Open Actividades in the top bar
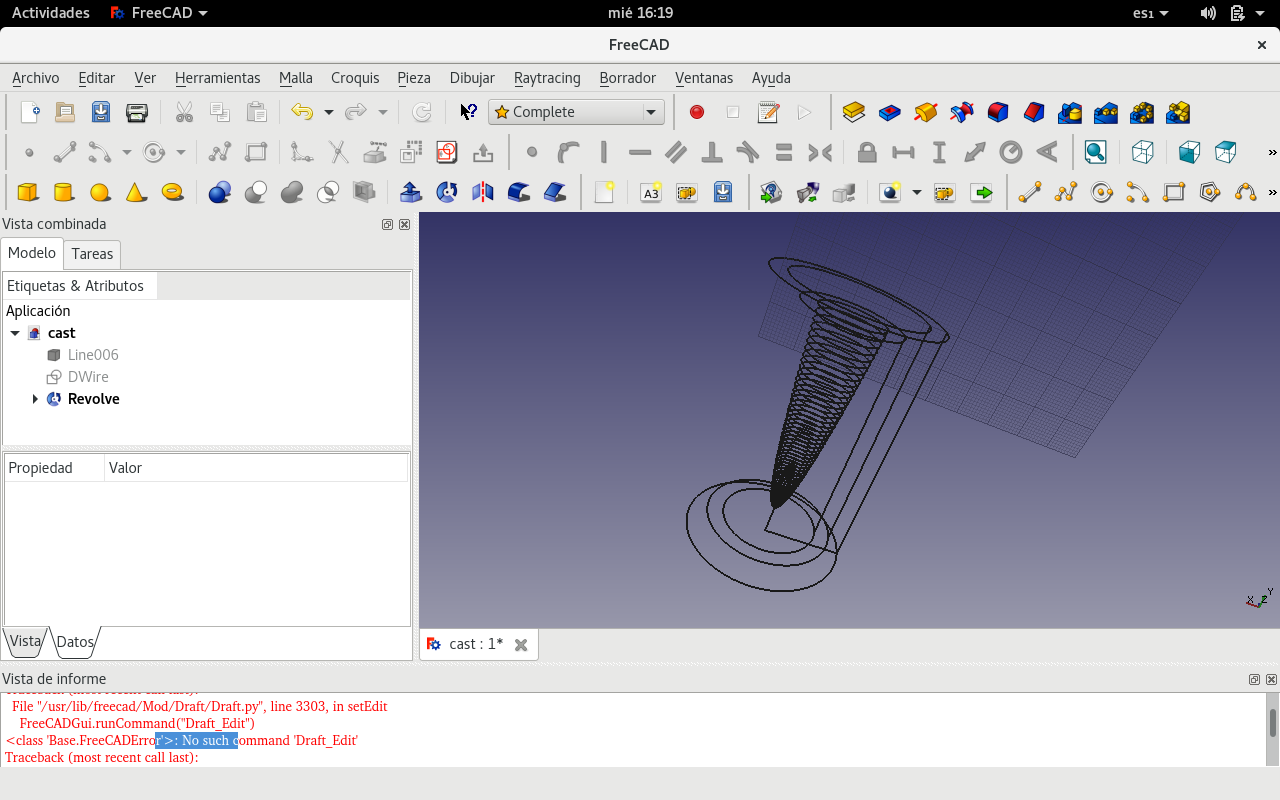1280x800 pixels. [50, 13]
